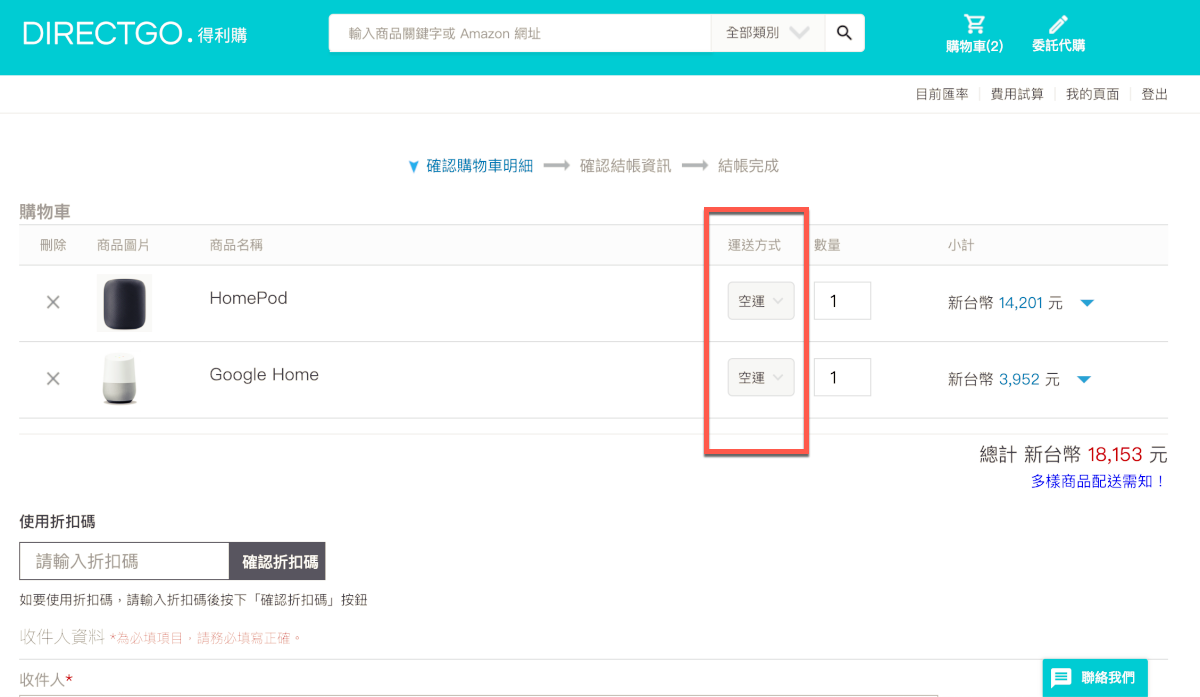Click the 請輸入折扣碼 coupon input
The image size is (1200, 697).
pos(124,561)
